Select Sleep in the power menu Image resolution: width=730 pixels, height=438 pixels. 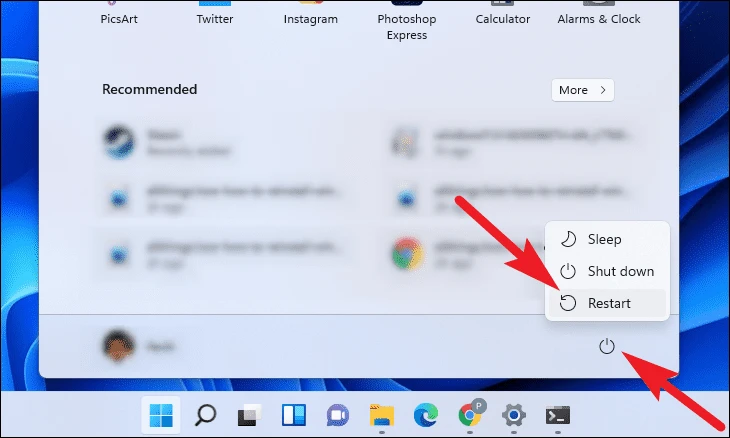tap(608, 239)
